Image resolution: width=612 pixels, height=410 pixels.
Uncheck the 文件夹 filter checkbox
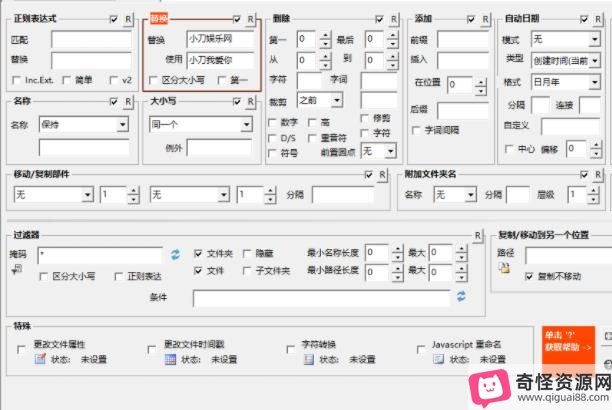[x=198, y=255]
